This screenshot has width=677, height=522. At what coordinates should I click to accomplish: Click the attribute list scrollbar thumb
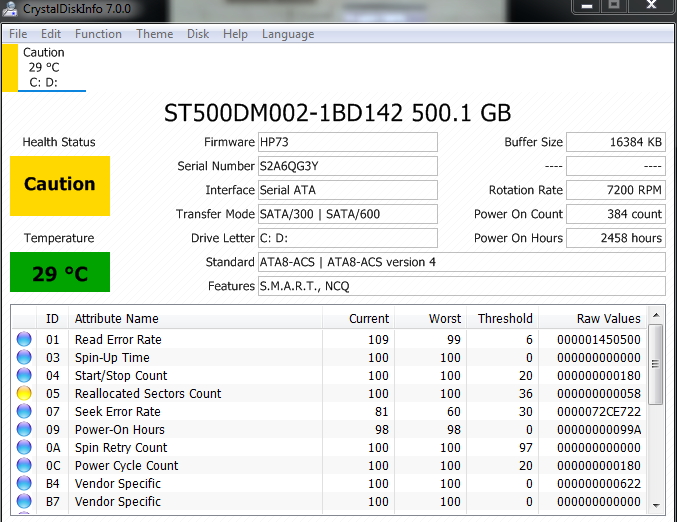tap(656, 364)
